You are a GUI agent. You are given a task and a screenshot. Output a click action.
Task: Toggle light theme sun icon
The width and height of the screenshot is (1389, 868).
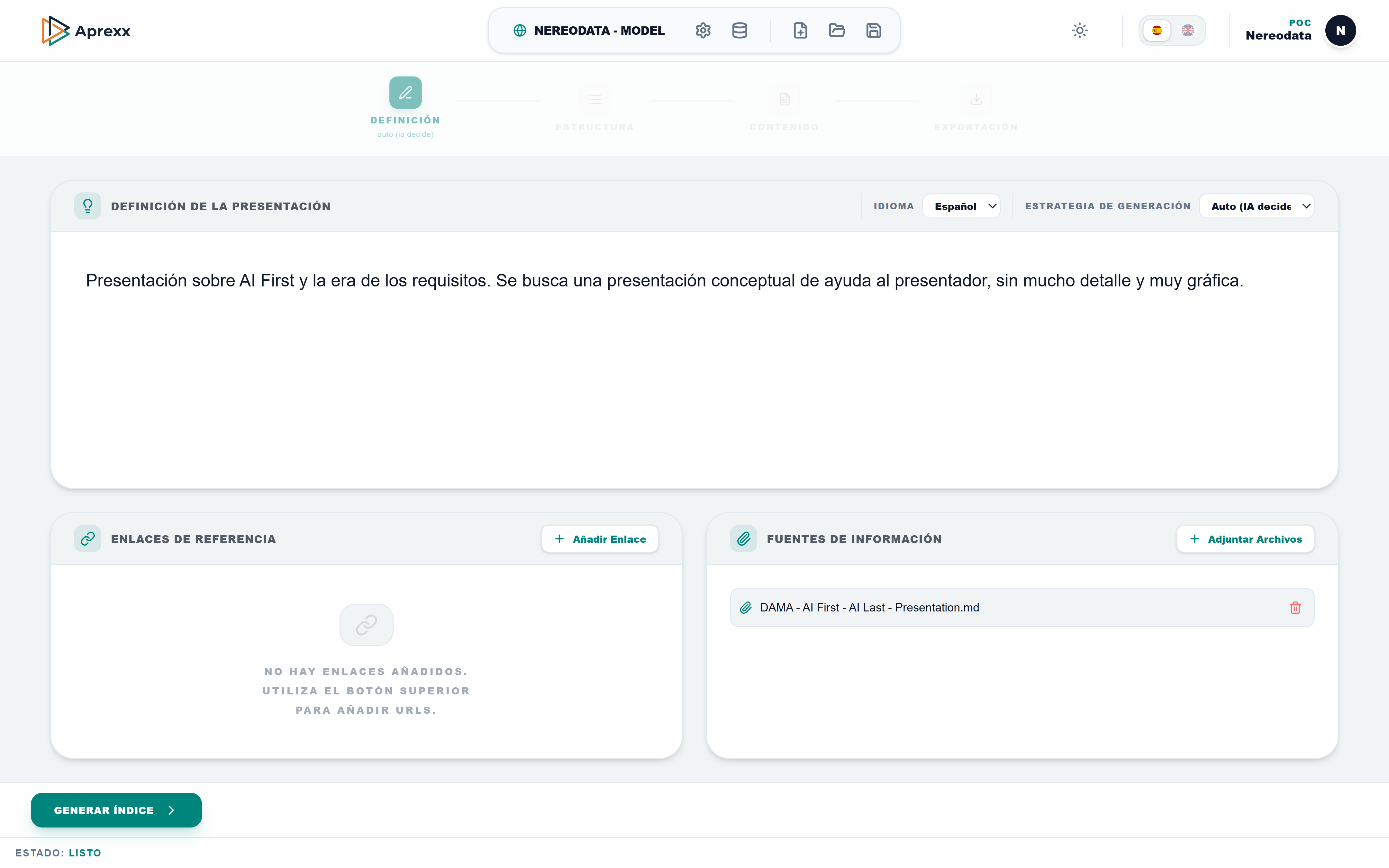pyautogui.click(x=1080, y=31)
